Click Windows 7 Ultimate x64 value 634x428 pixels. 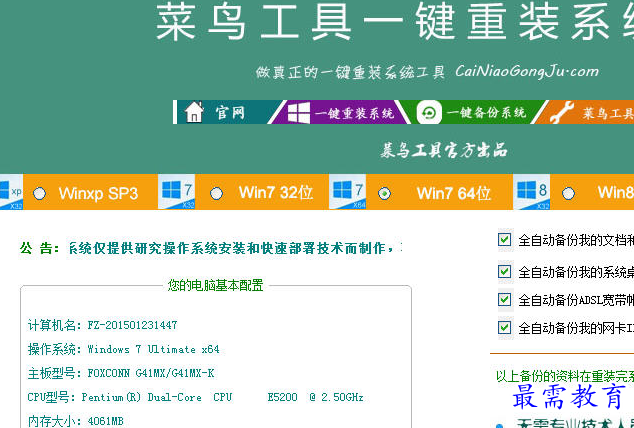(154, 349)
